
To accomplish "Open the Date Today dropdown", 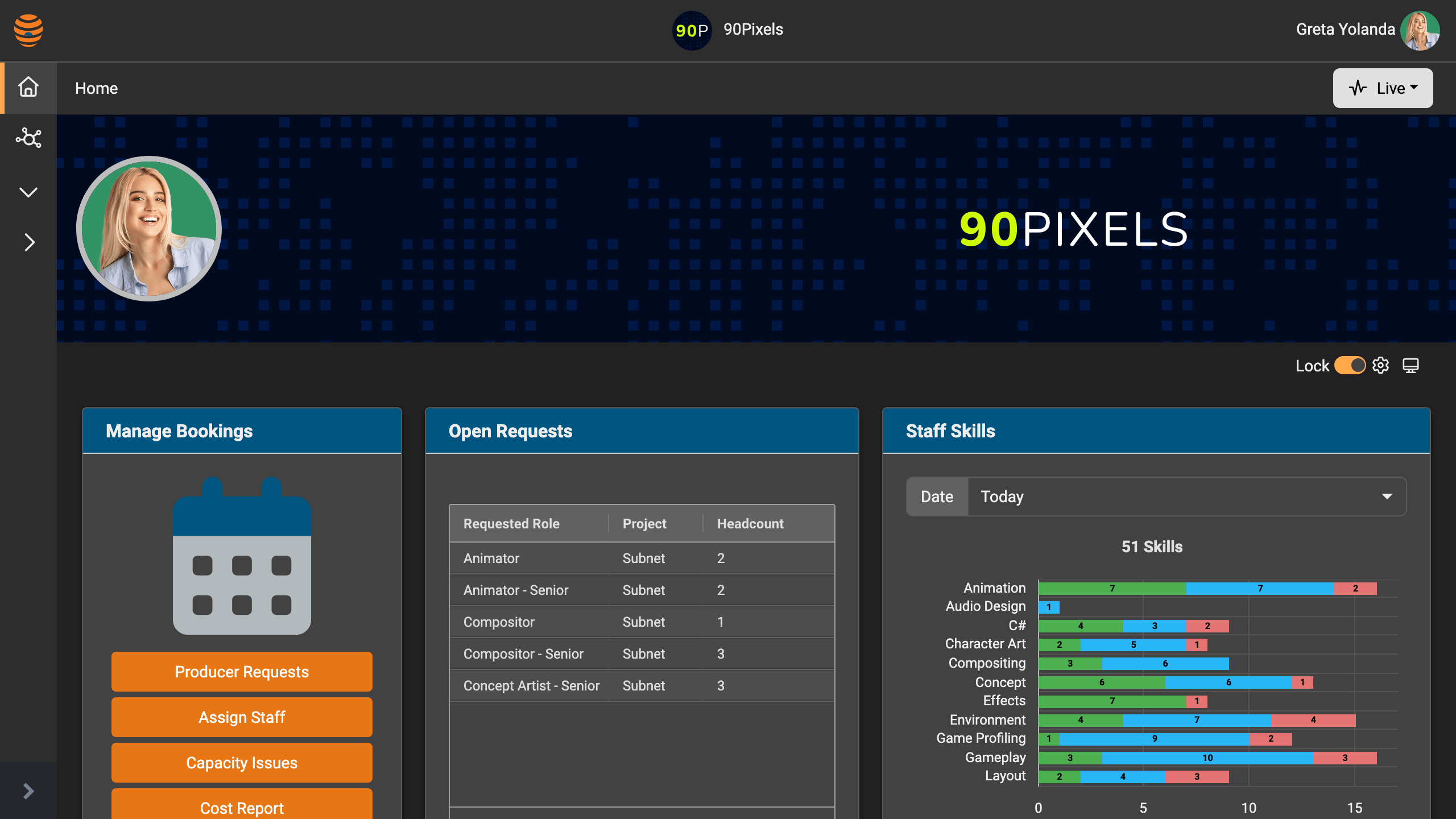I will click(1187, 497).
